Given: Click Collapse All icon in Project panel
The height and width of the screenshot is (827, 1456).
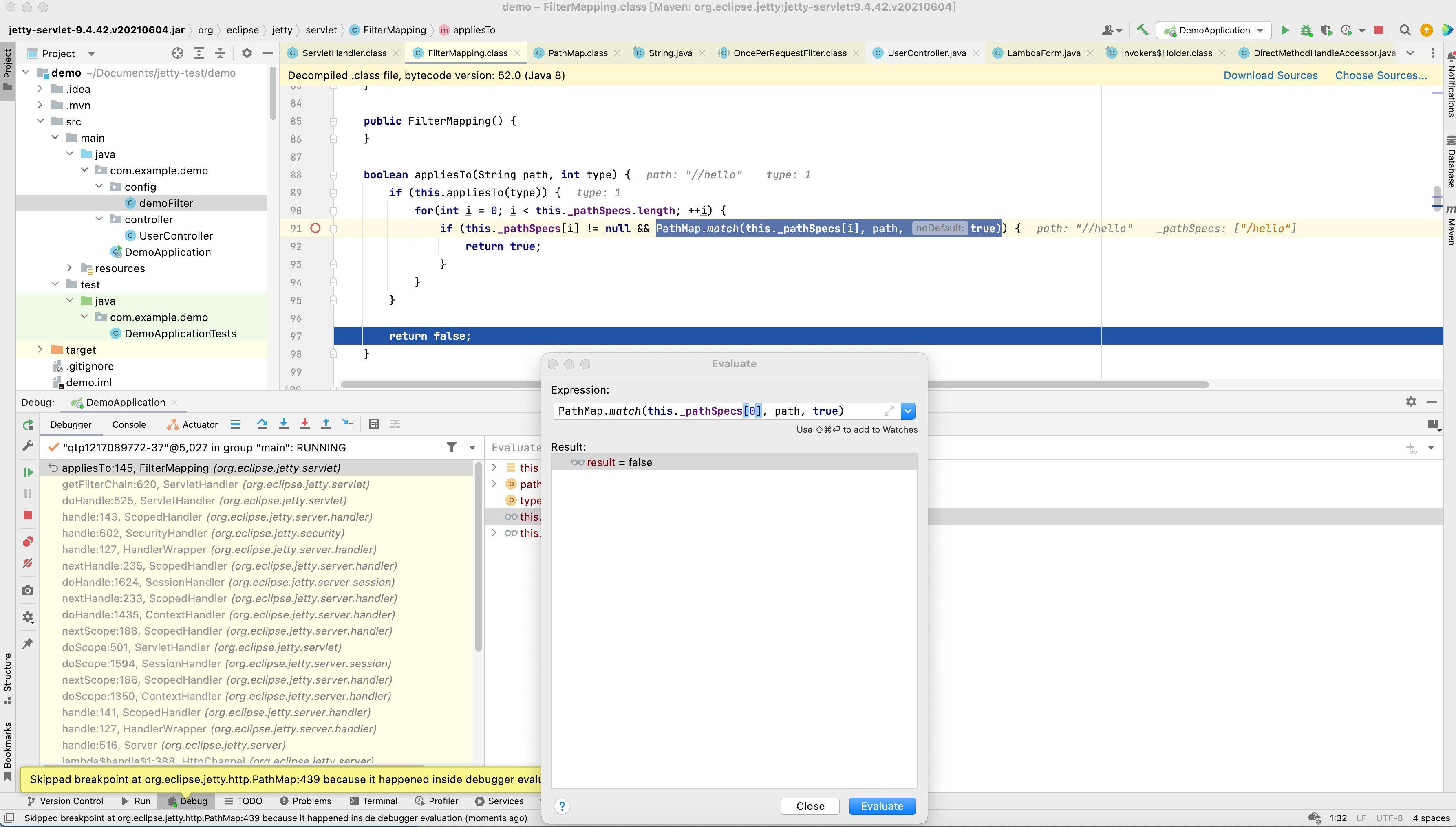Looking at the screenshot, I should pyautogui.click(x=220, y=53).
